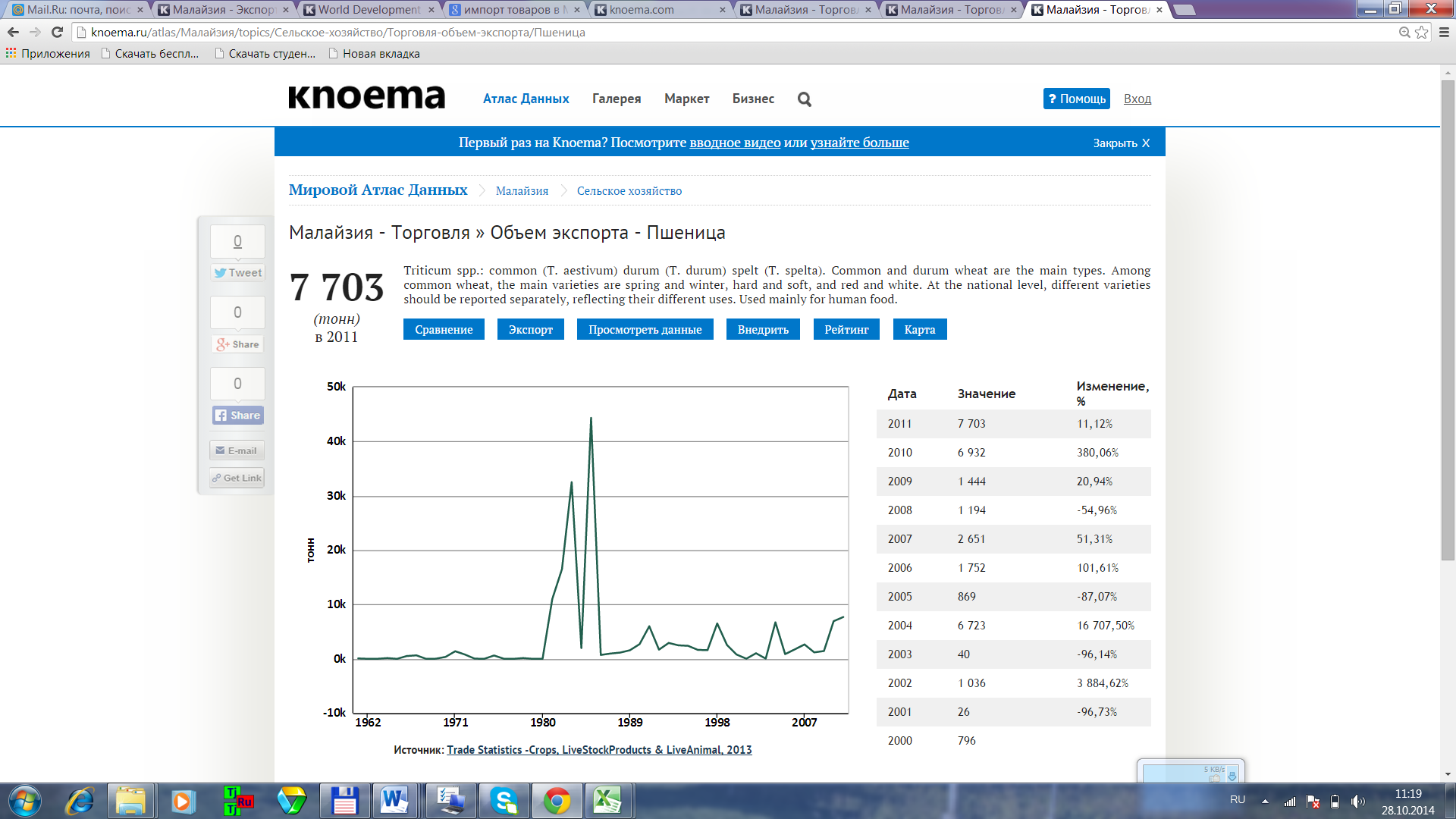Click the page vertical scrollbar thumb

(1448, 318)
